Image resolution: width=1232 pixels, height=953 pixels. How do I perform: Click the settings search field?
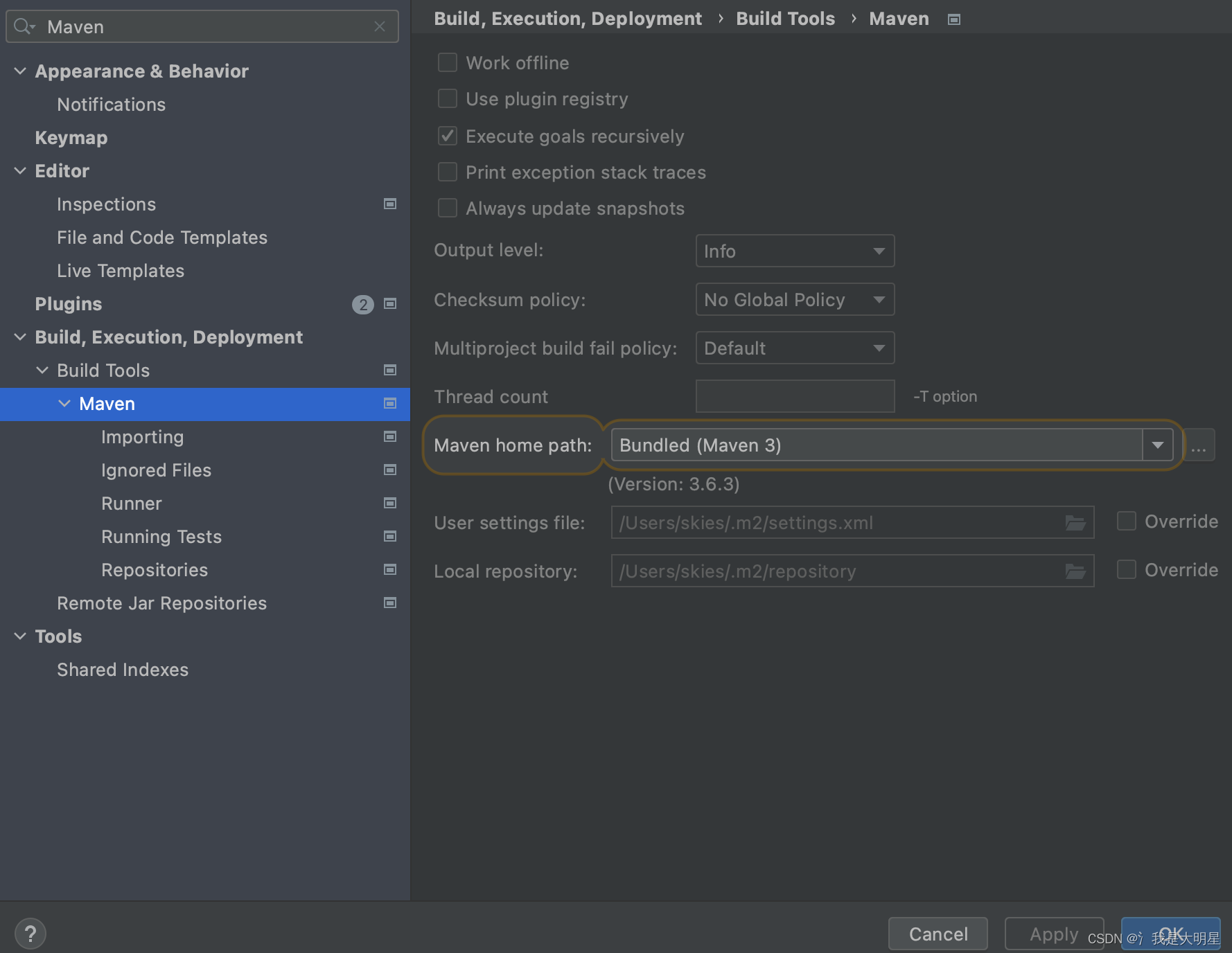[x=202, y=26]
